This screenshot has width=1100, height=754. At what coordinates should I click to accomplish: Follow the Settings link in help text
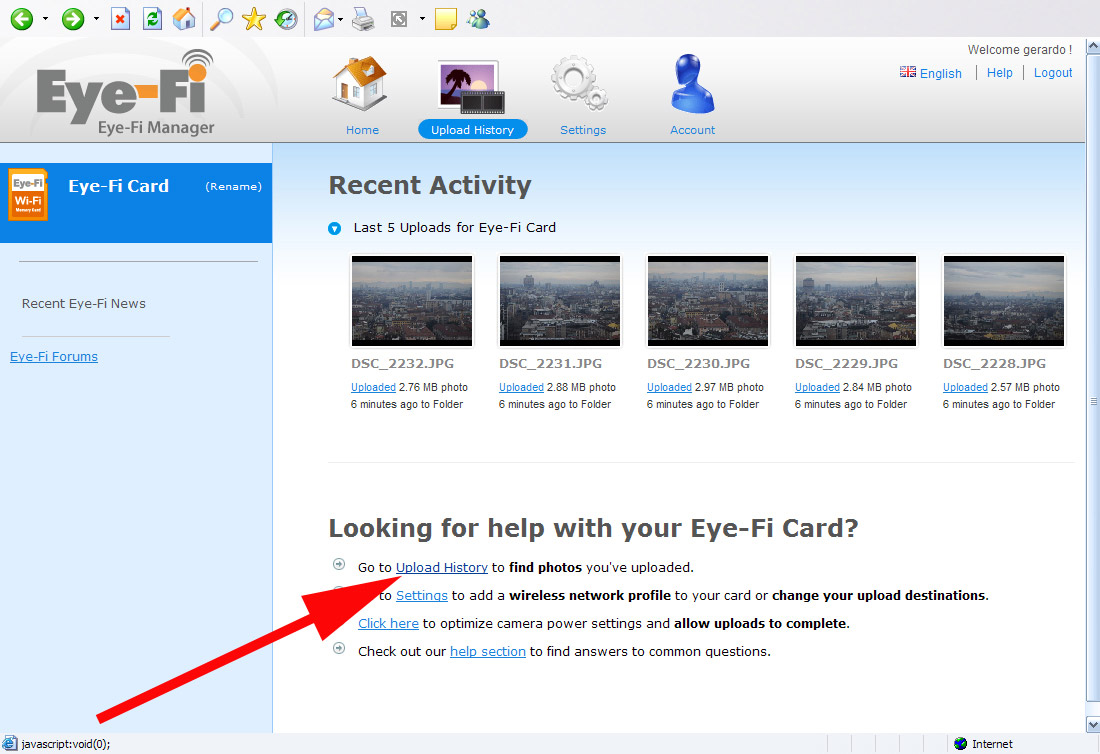(422, 595)
